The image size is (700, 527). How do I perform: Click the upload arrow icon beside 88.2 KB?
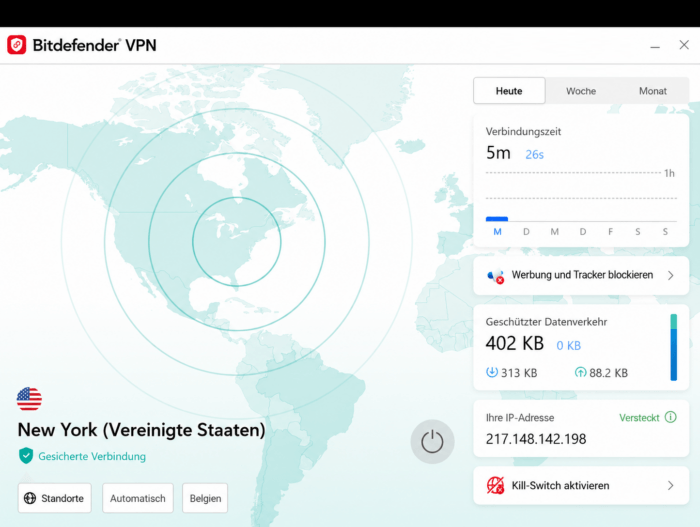pos(580,372)
